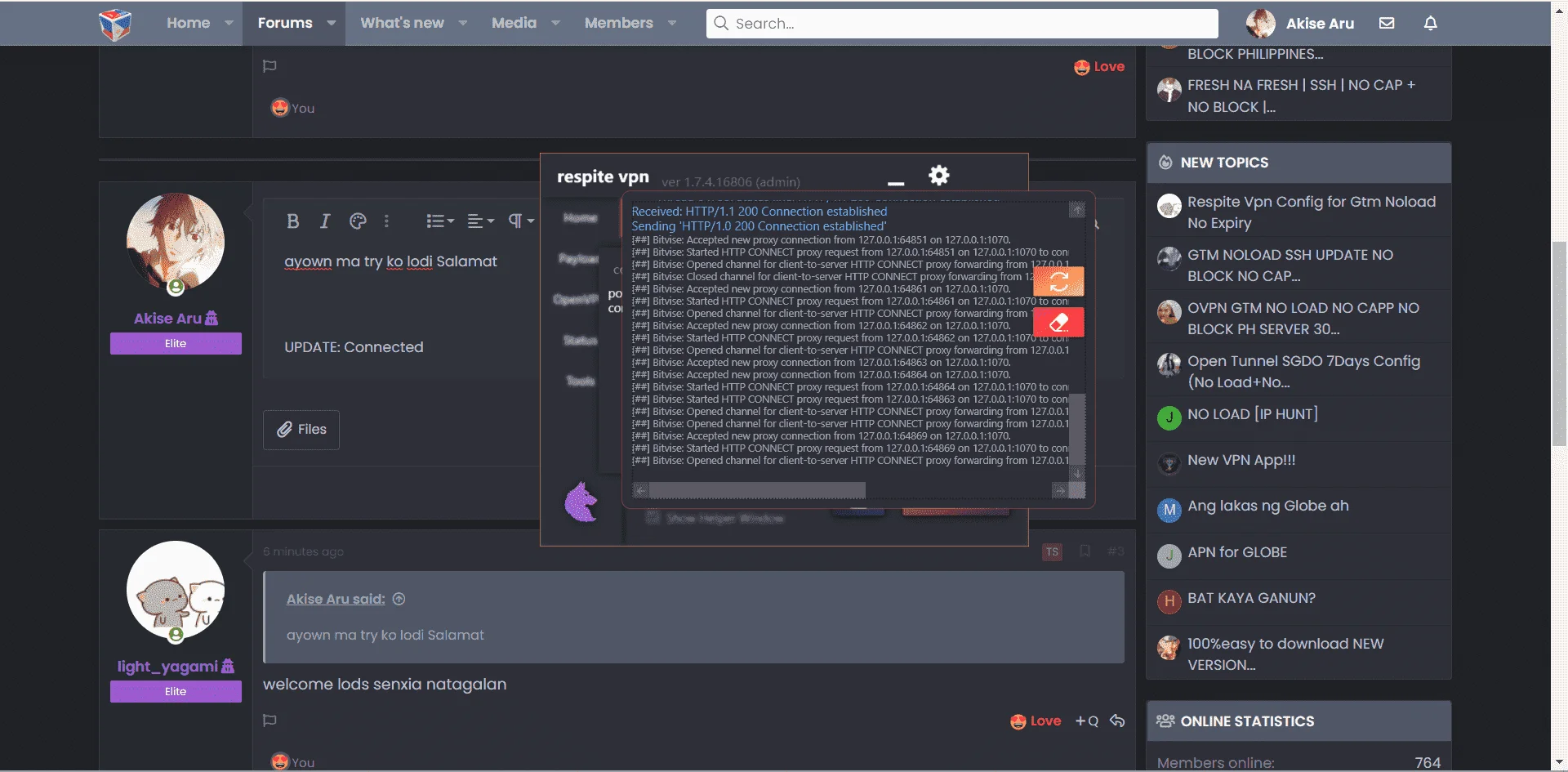Open the alerts bell icon
1568x772 pixels.
coord(1430,23)
